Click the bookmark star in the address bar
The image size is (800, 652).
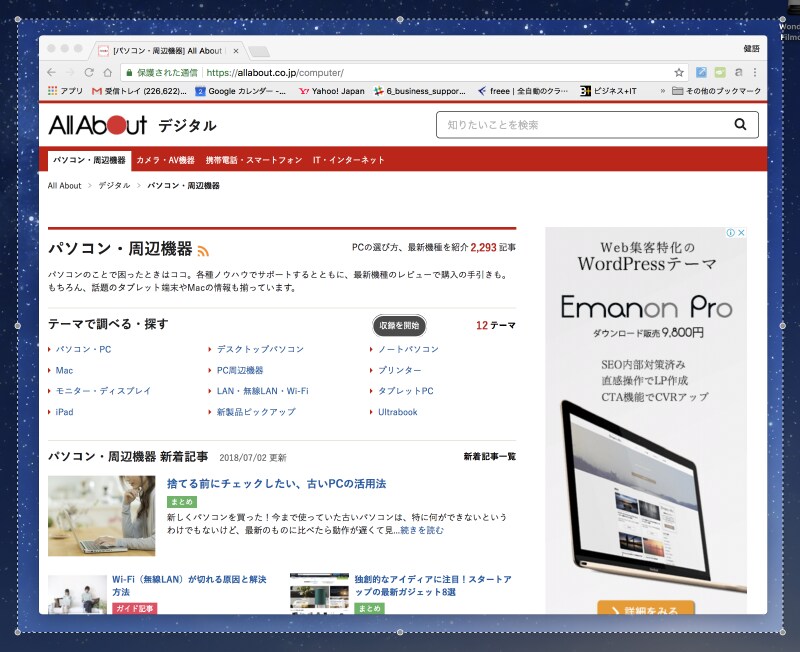[680, 73]
